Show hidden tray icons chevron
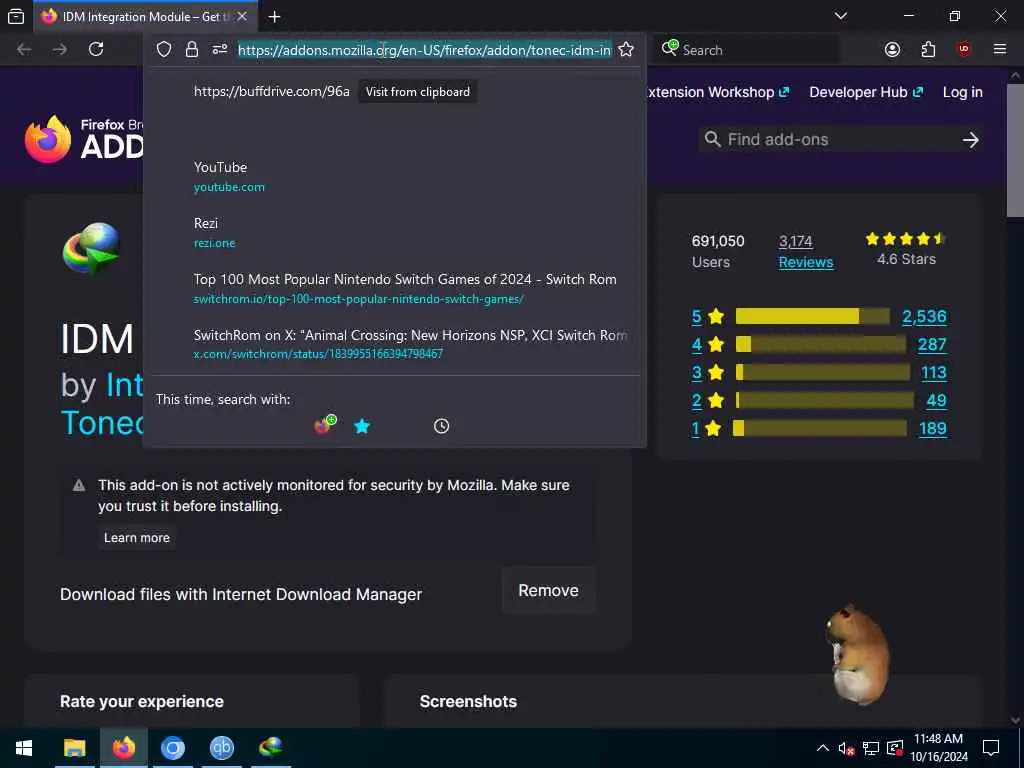The height and width of the screenshot is (768, 1024). [x=822, y=748]
